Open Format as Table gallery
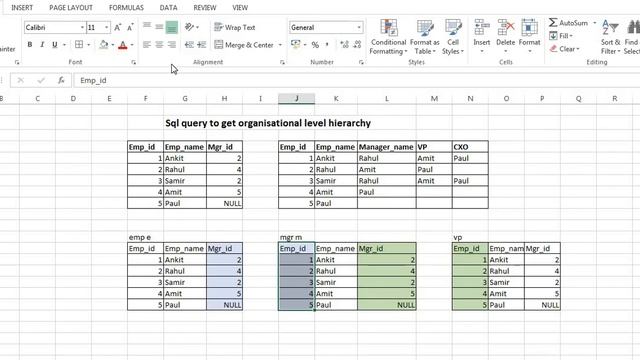 click(x=424, y=37)
